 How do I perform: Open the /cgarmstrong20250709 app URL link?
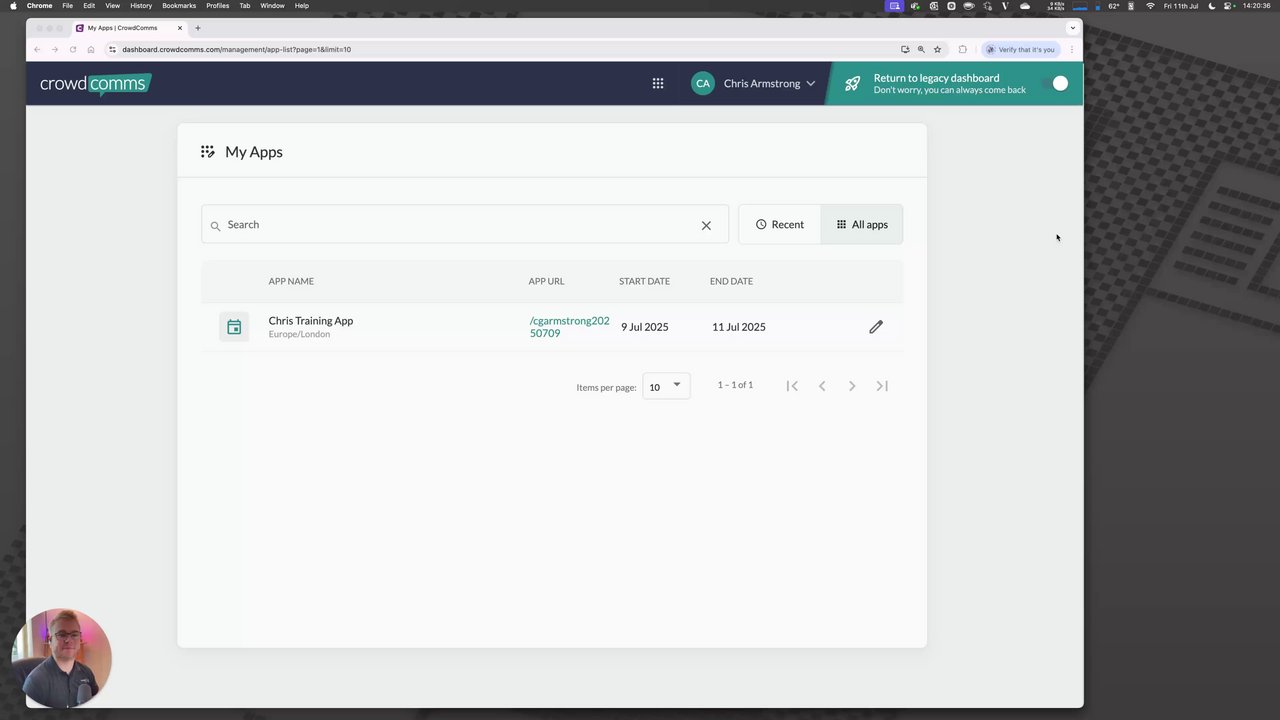coord(569,327)
